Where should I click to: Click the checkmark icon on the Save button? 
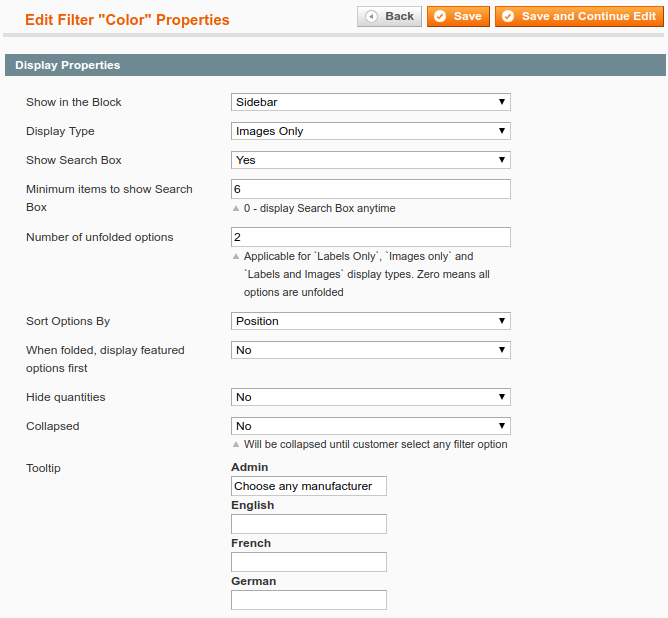pyautogui.click(x=440, y=17)
